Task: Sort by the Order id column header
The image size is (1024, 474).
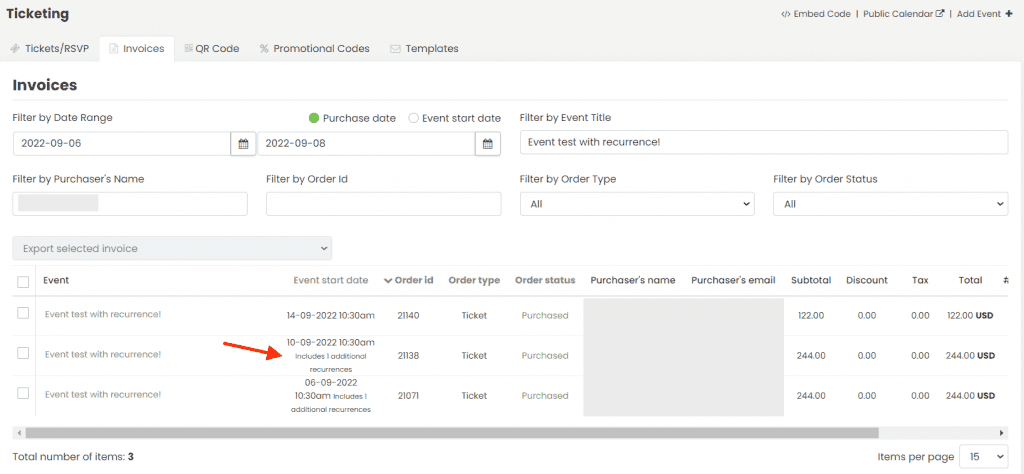Action: click(x=408, y=280)
